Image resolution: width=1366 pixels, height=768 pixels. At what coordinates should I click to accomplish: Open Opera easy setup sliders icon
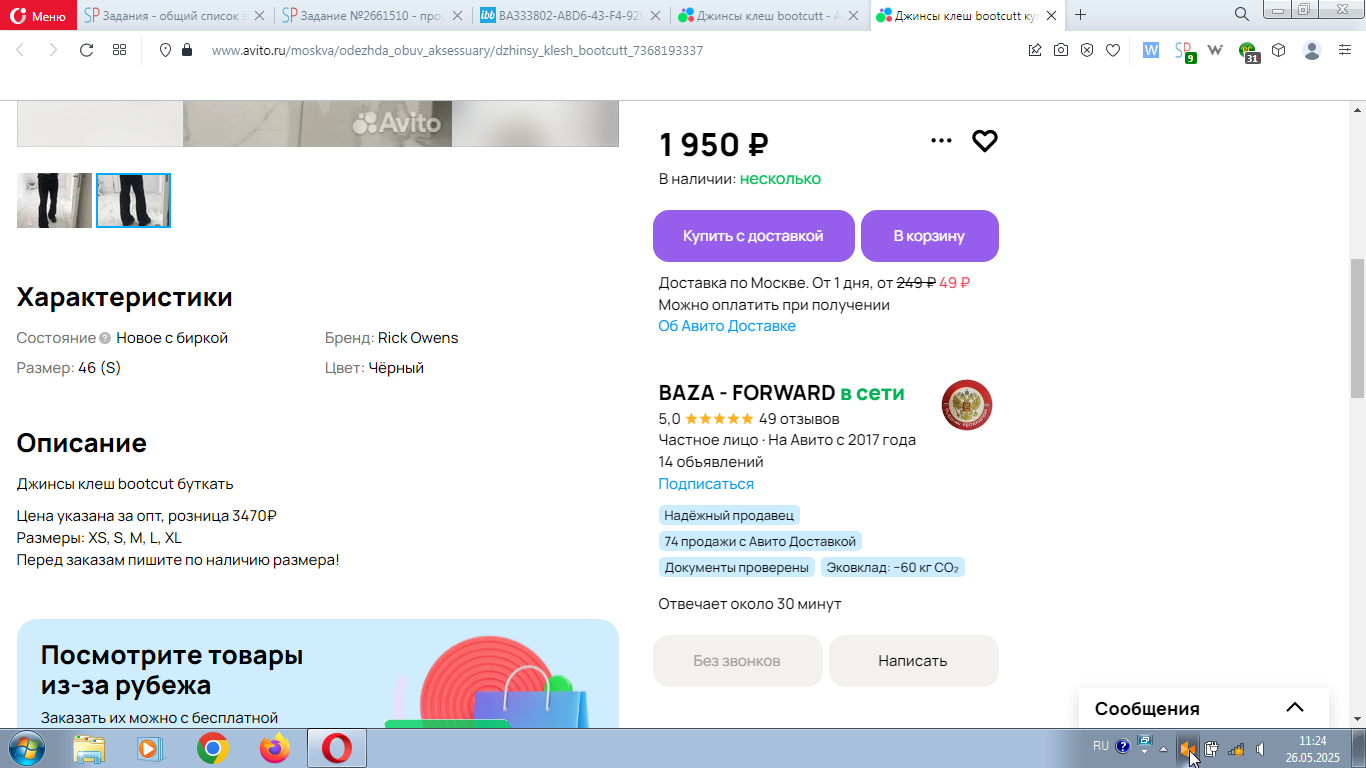tap(1345, 50)
